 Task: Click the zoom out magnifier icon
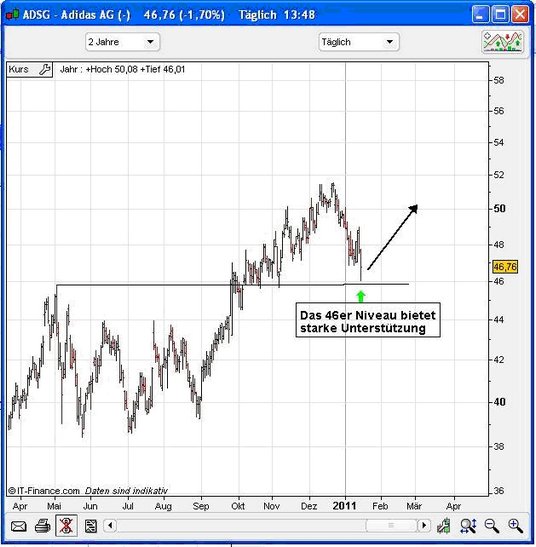tap(492, 526)
